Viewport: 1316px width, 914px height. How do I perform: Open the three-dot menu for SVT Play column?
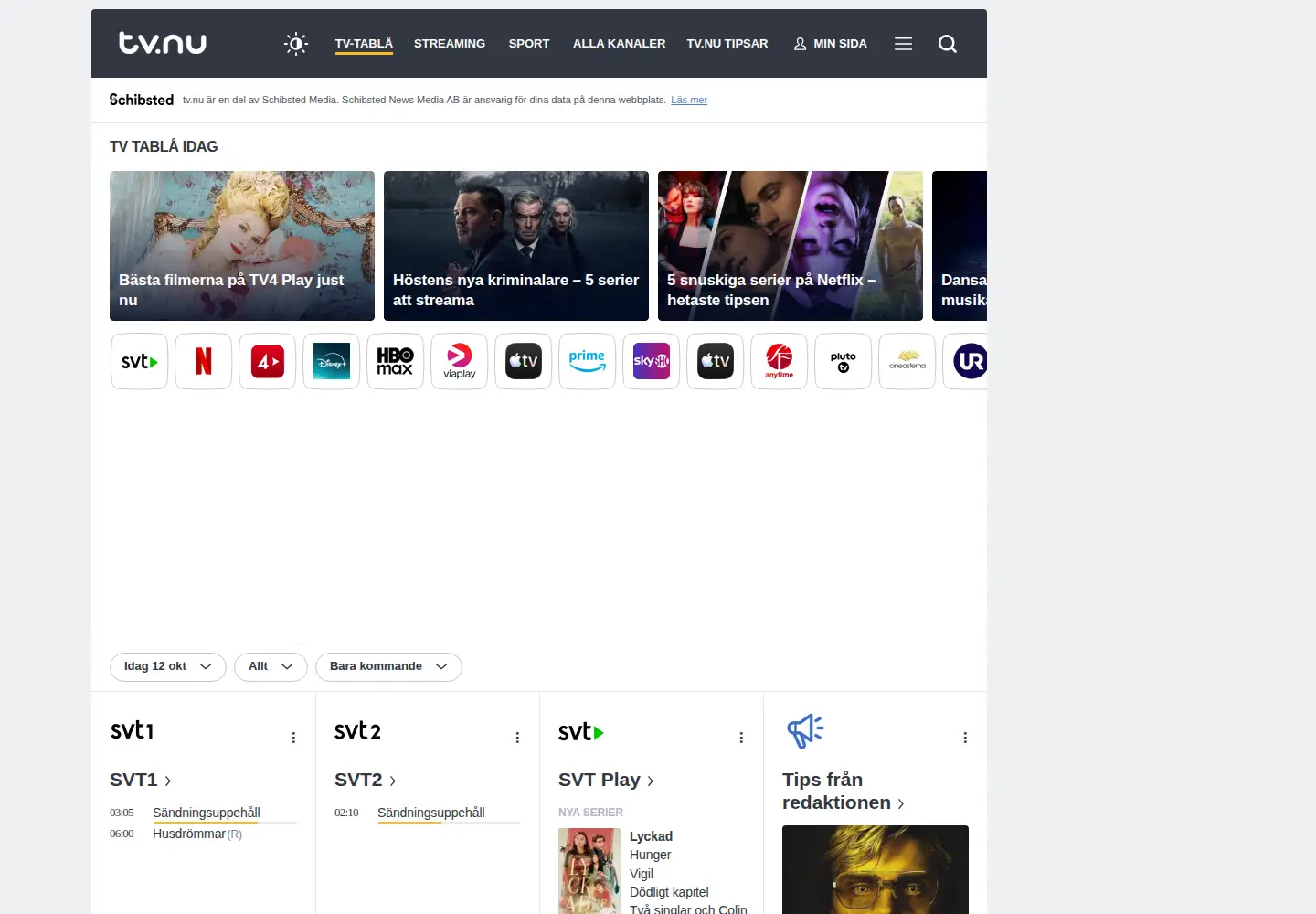pyautogui.click(x=741, y=738)
